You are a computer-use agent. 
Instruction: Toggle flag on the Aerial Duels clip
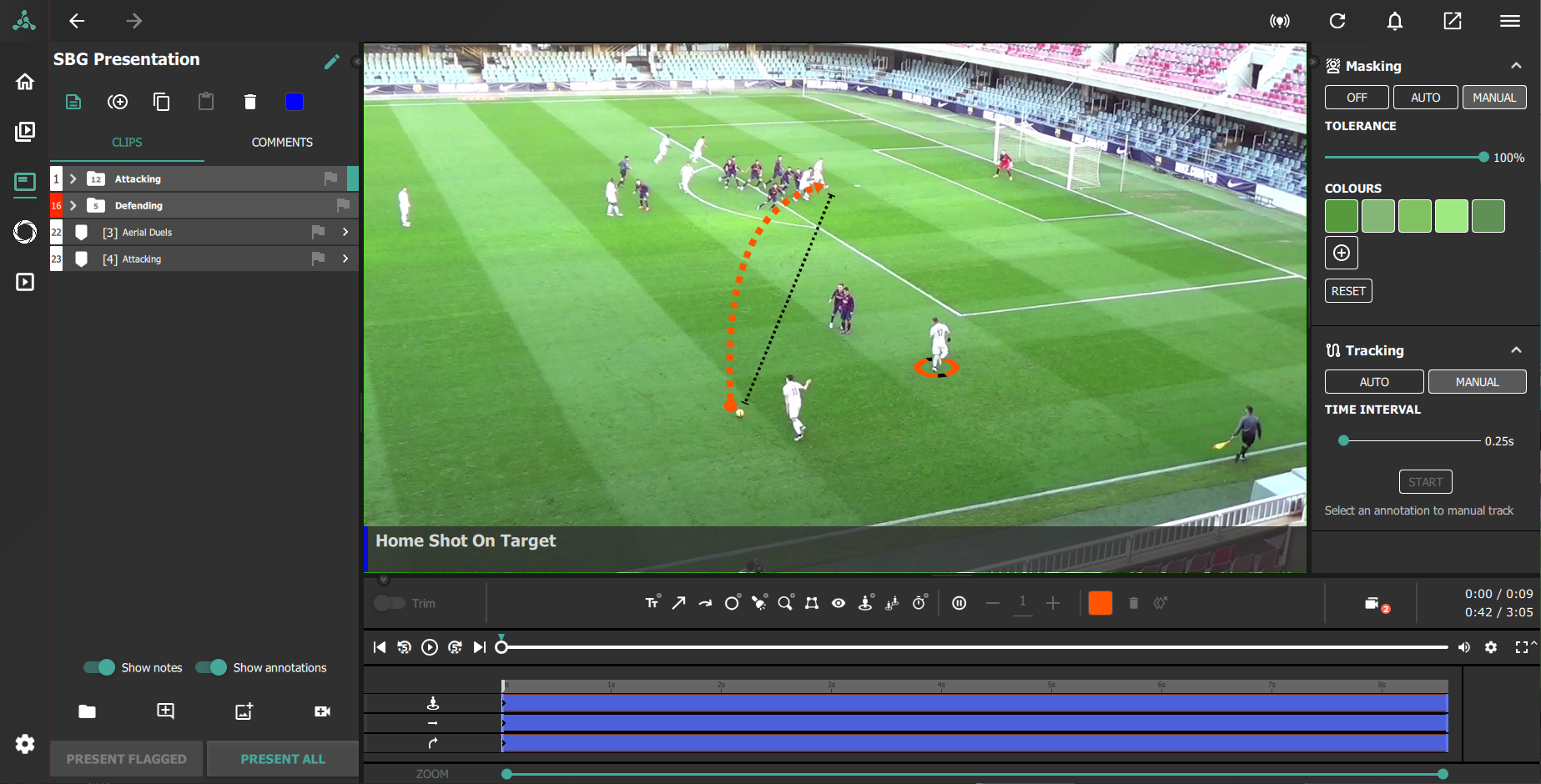tap(318, 232)
